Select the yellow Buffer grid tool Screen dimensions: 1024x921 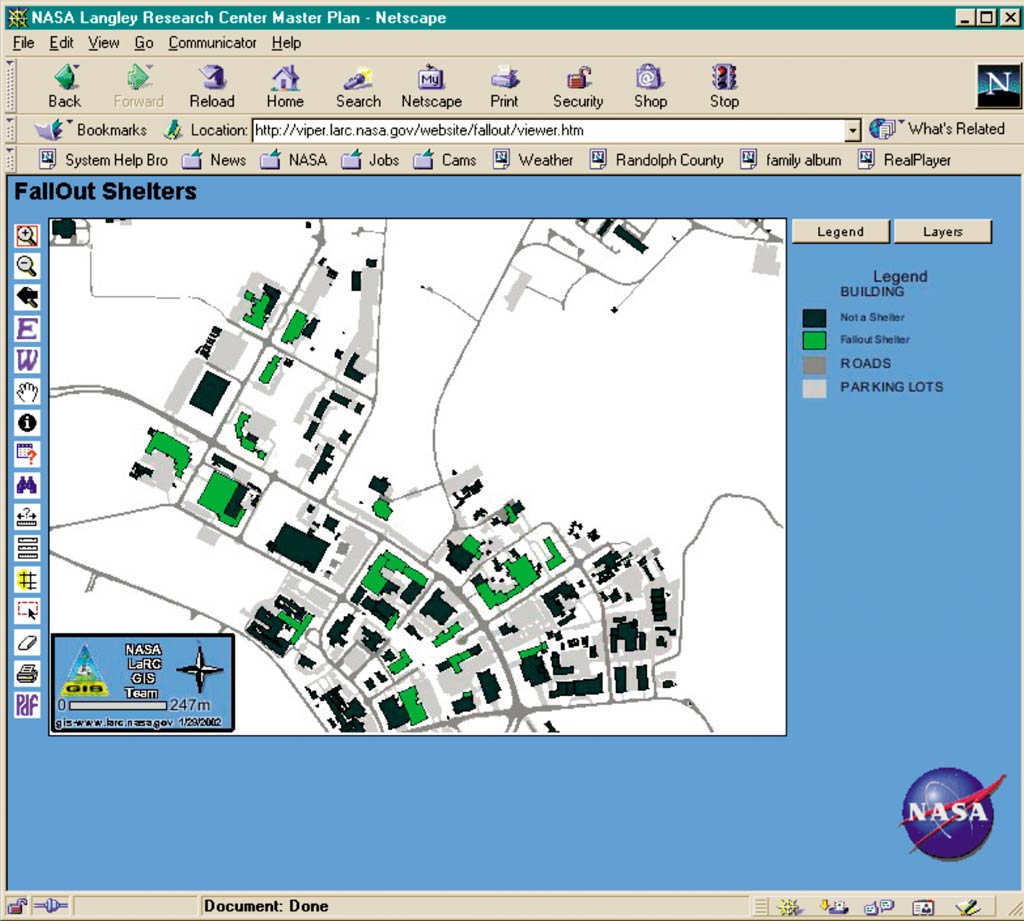pyautogui.click(x=27, y=579)
